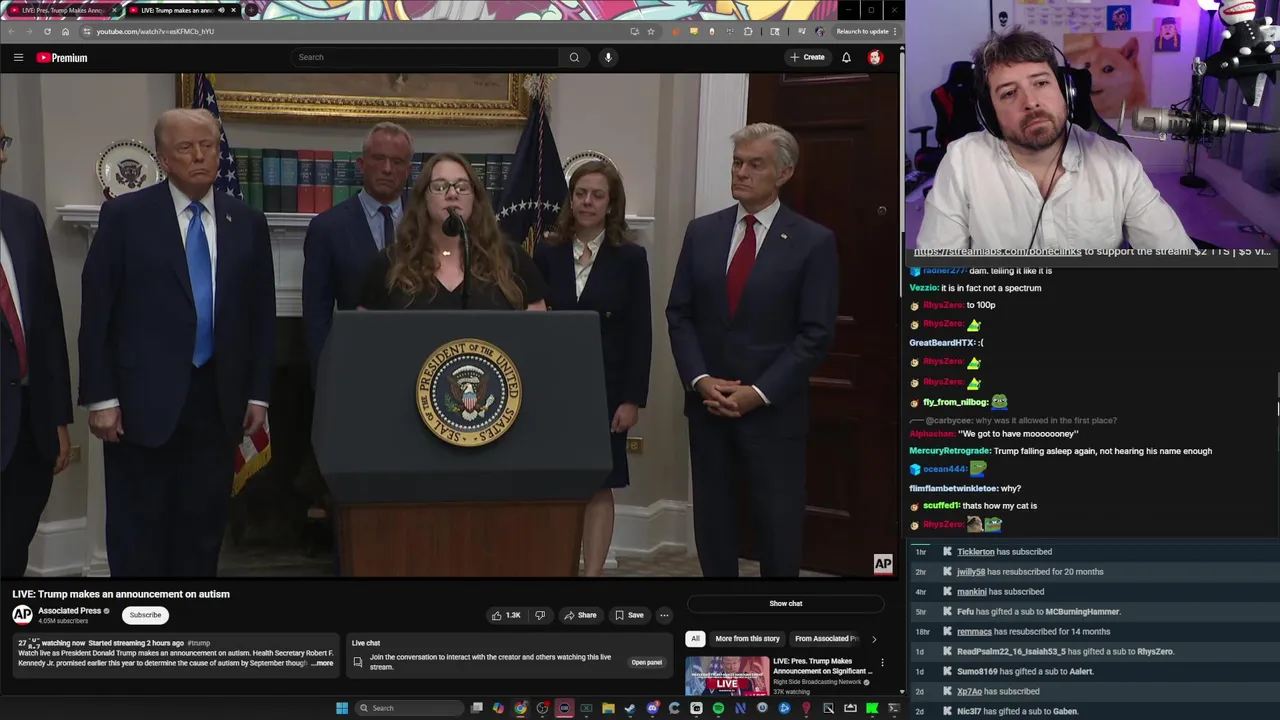Viewport: 1280px width, 720px height.
Task: Click suggested video title 'LIVE: Pres. Trump Makes Announcement'
Action: pyautogui.click(x=822, y=666)
